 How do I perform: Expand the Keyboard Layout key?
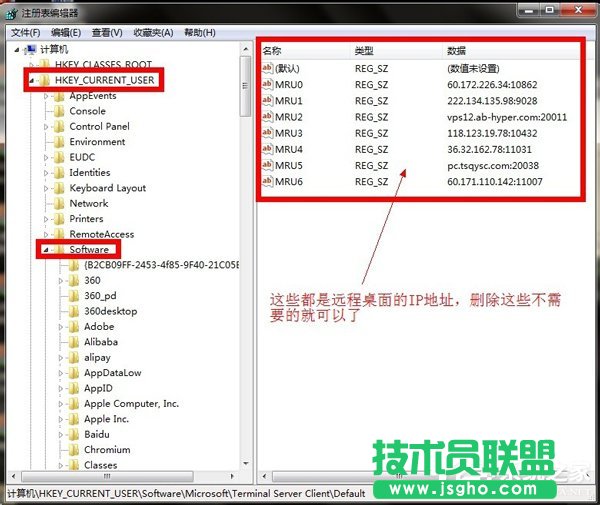(46, 188)
